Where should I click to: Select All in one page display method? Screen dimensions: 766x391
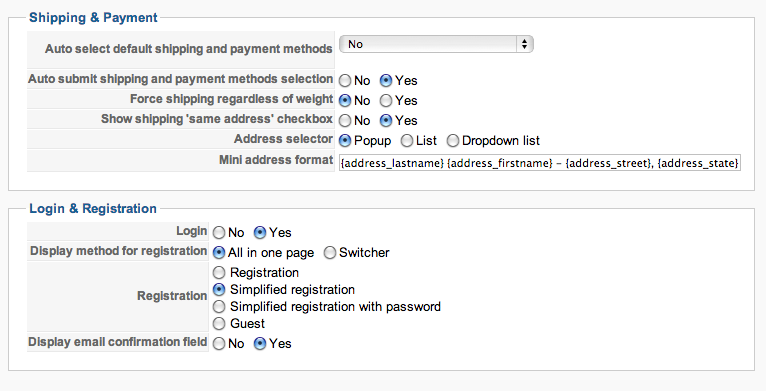[219, 253]
